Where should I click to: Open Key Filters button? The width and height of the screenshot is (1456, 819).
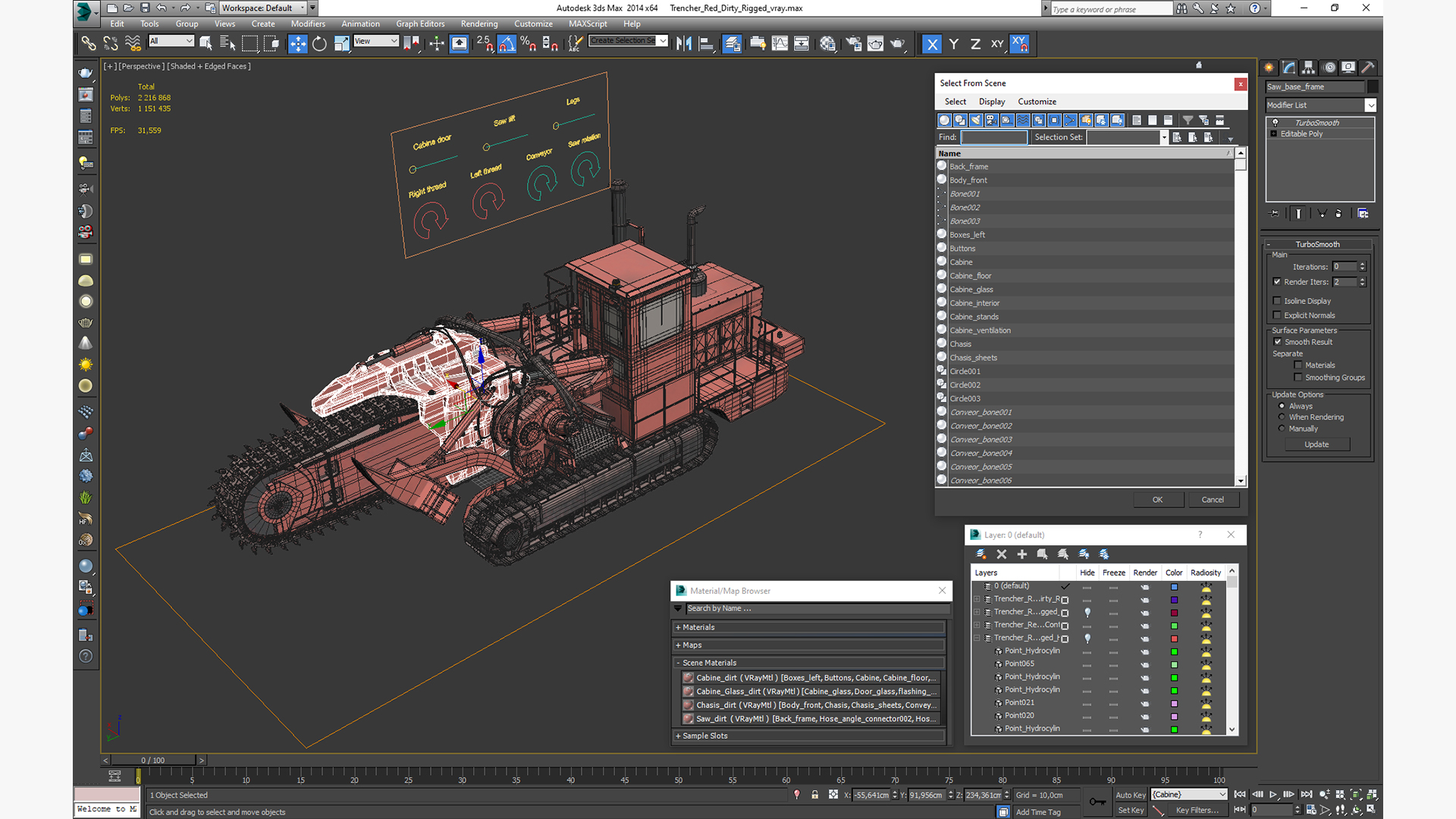1197,811
